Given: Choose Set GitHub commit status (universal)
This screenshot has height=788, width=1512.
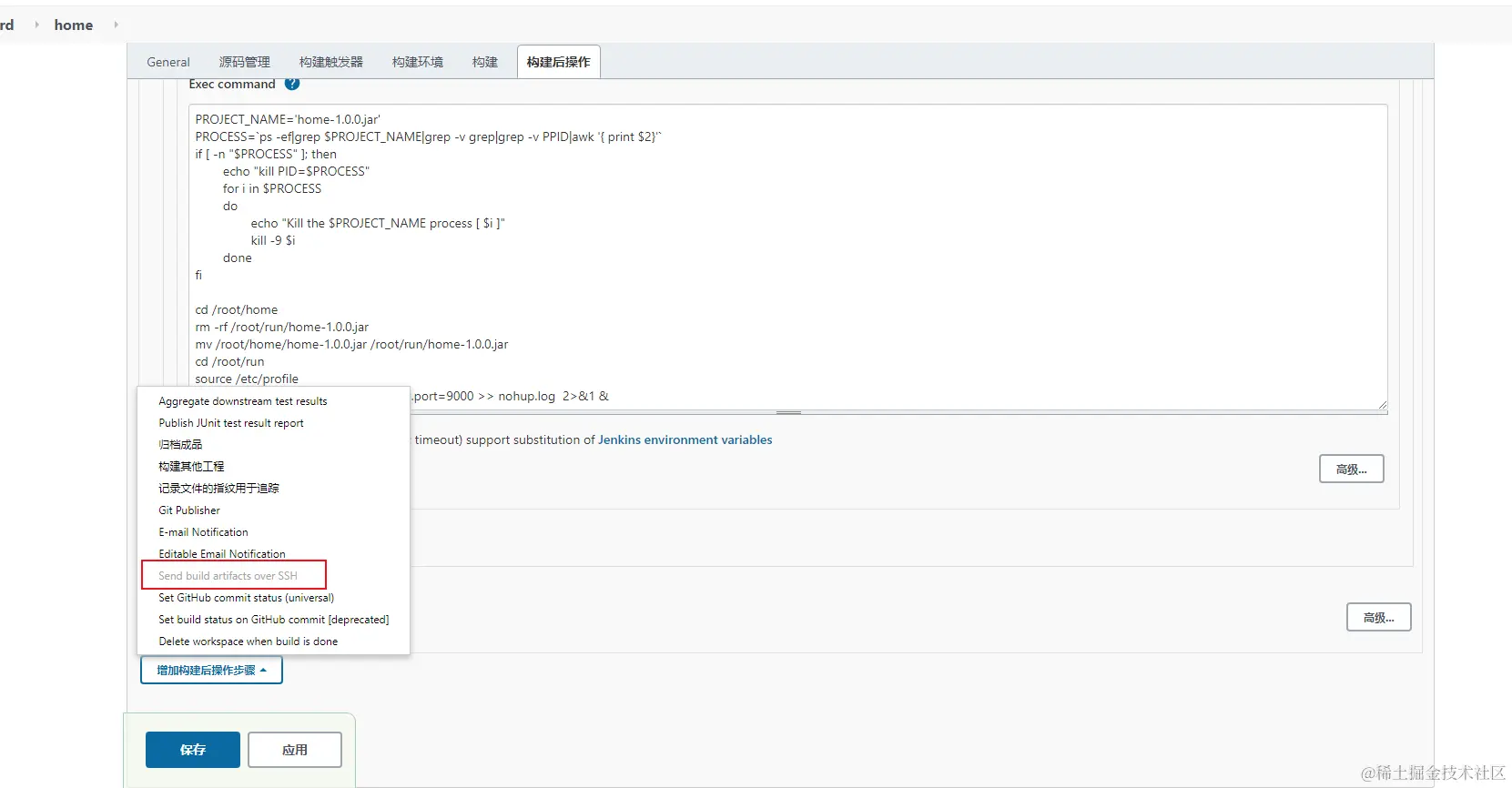Looking at the screenshot, I should [247, 598].
